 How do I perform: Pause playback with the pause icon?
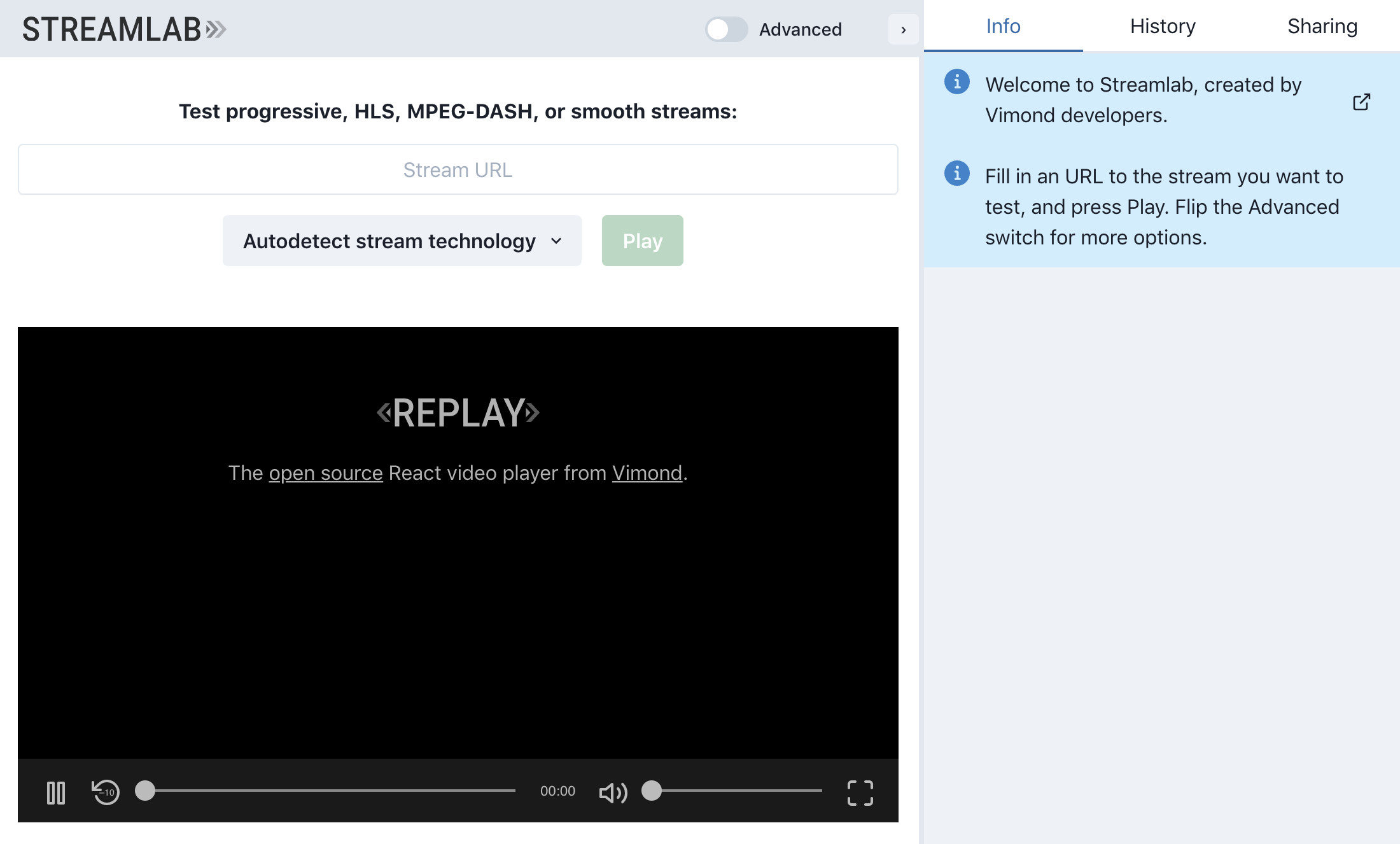pyautogui.click(x=56, y=792)
